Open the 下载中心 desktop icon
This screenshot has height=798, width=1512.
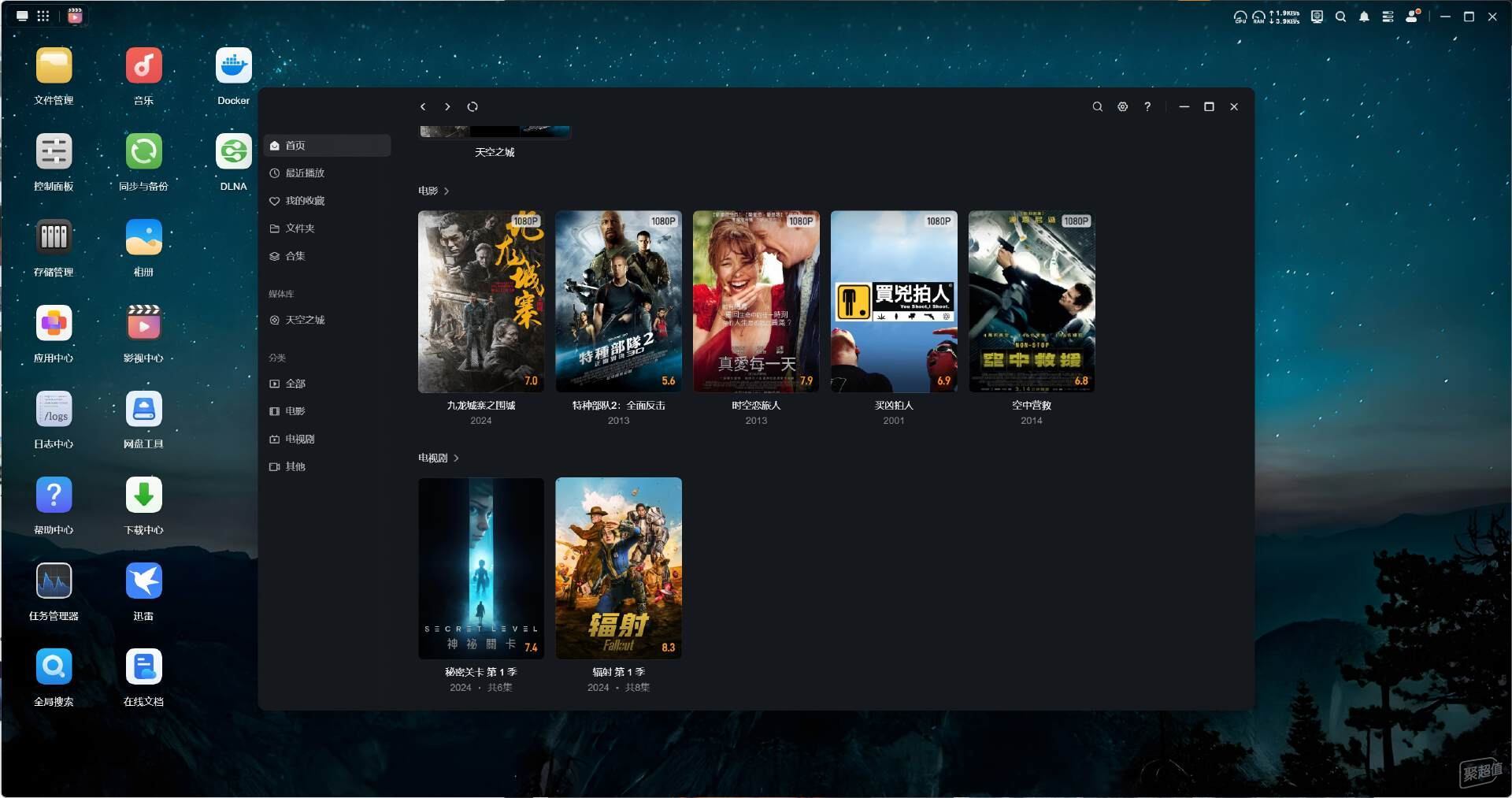coord(143,496)
